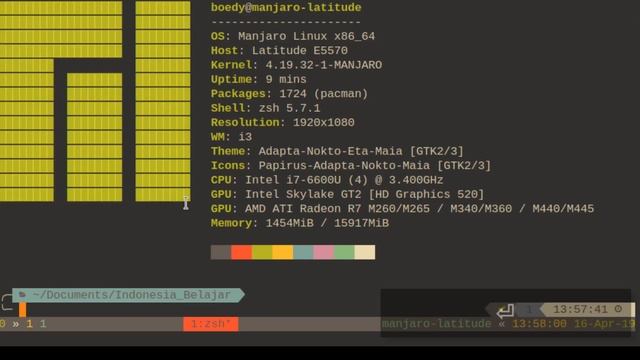Click the cream color block in palette

pos(364,252)
